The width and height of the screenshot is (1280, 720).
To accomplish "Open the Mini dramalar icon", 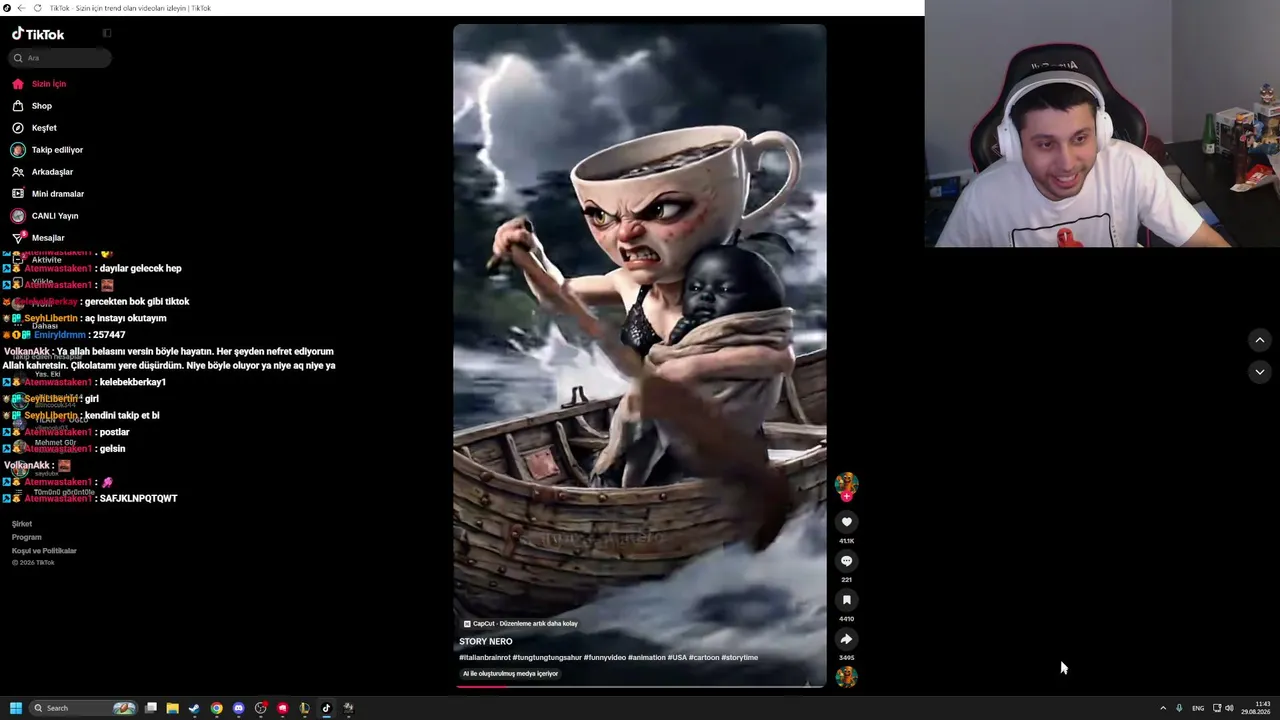I will tap(18, 194).
